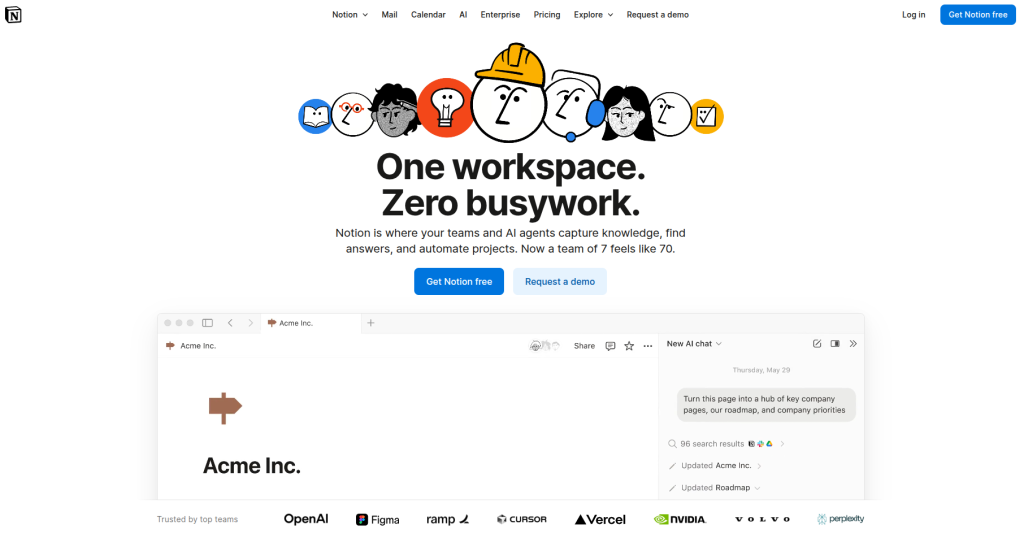Viewport: 1024px width, 538px height.
Task: Open the Pricing menu item
Action: coord(547,14)
